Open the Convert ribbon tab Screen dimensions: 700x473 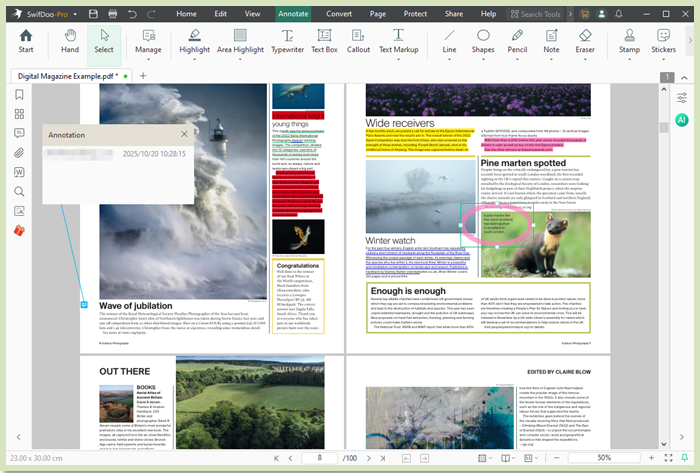click(339, 13)
